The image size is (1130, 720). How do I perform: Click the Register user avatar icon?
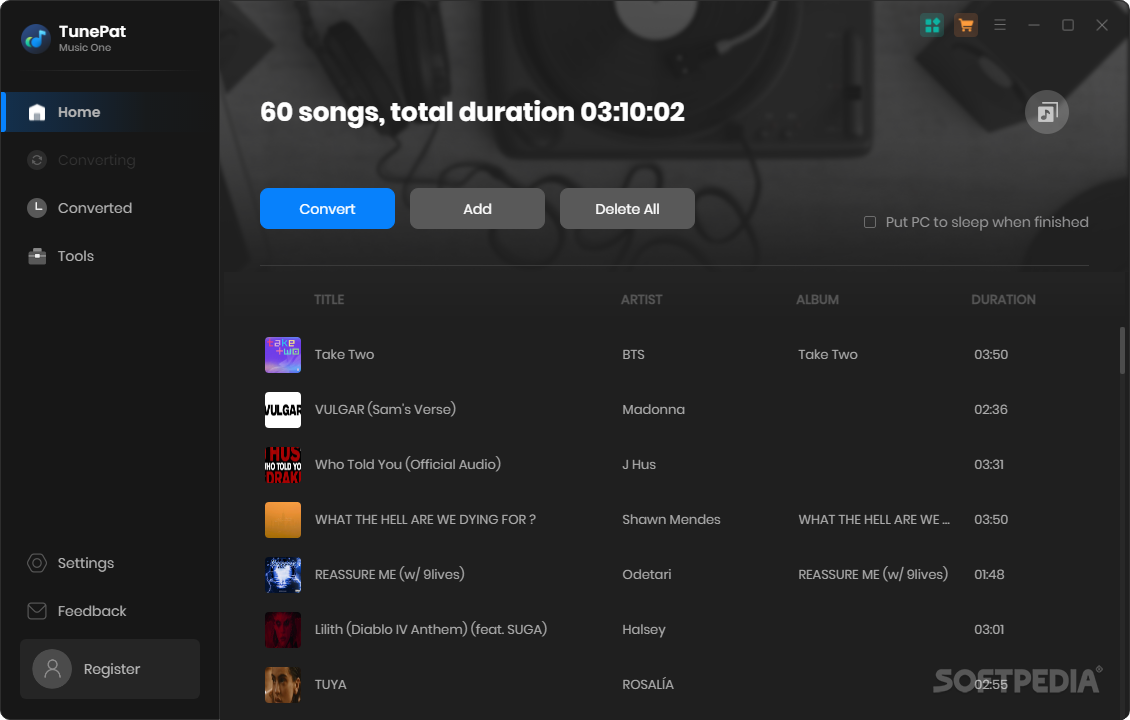click(x=52, y=669)
